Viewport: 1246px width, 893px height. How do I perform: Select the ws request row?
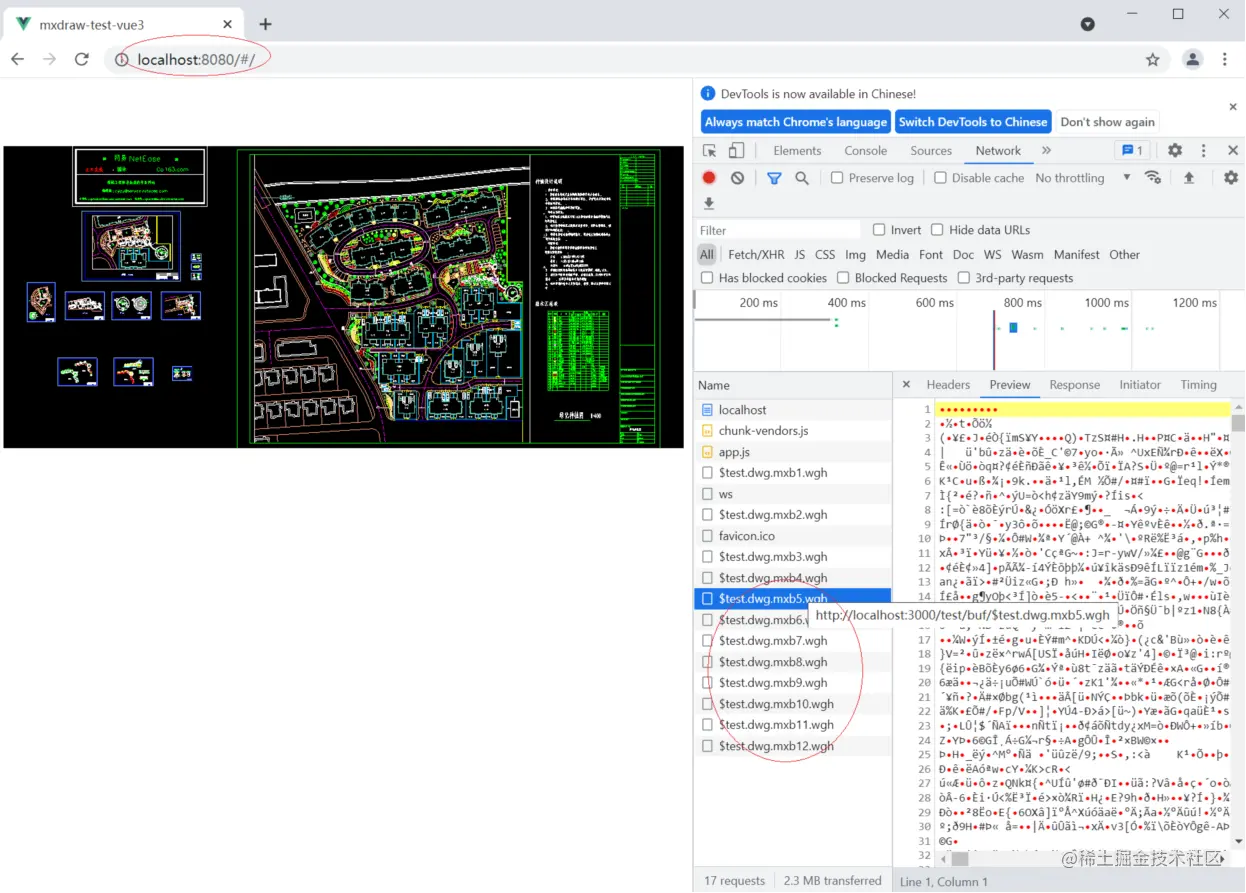tap(793, 494)
